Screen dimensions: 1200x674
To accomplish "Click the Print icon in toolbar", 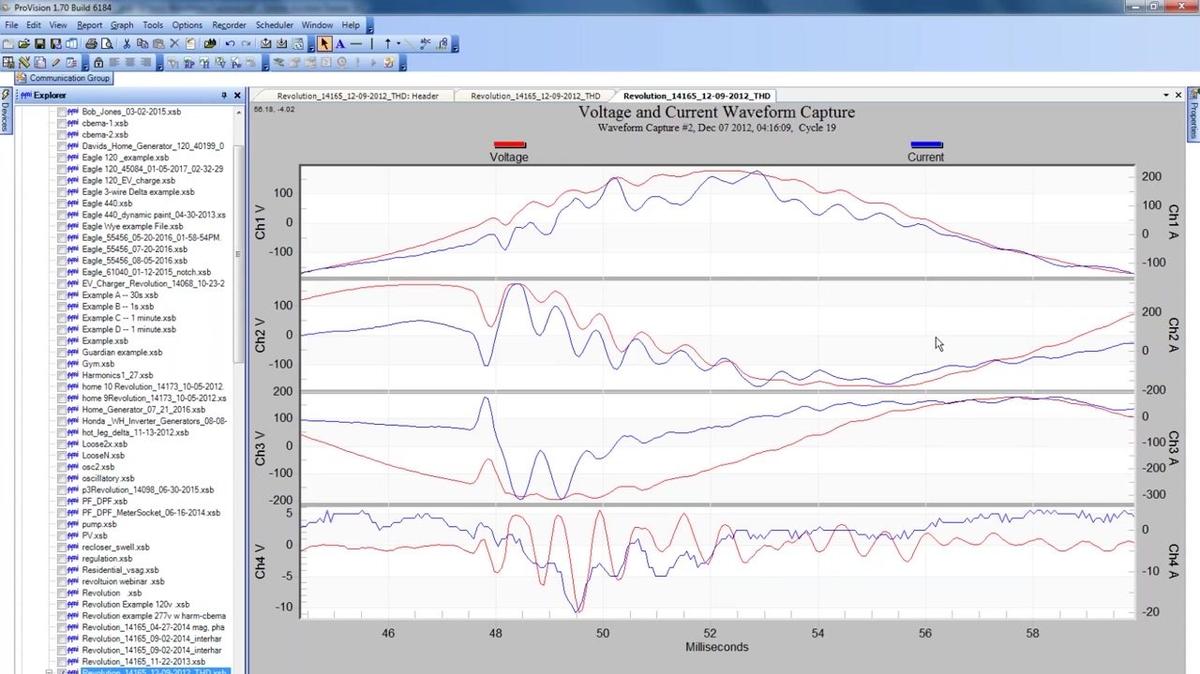I will [91, 44].
